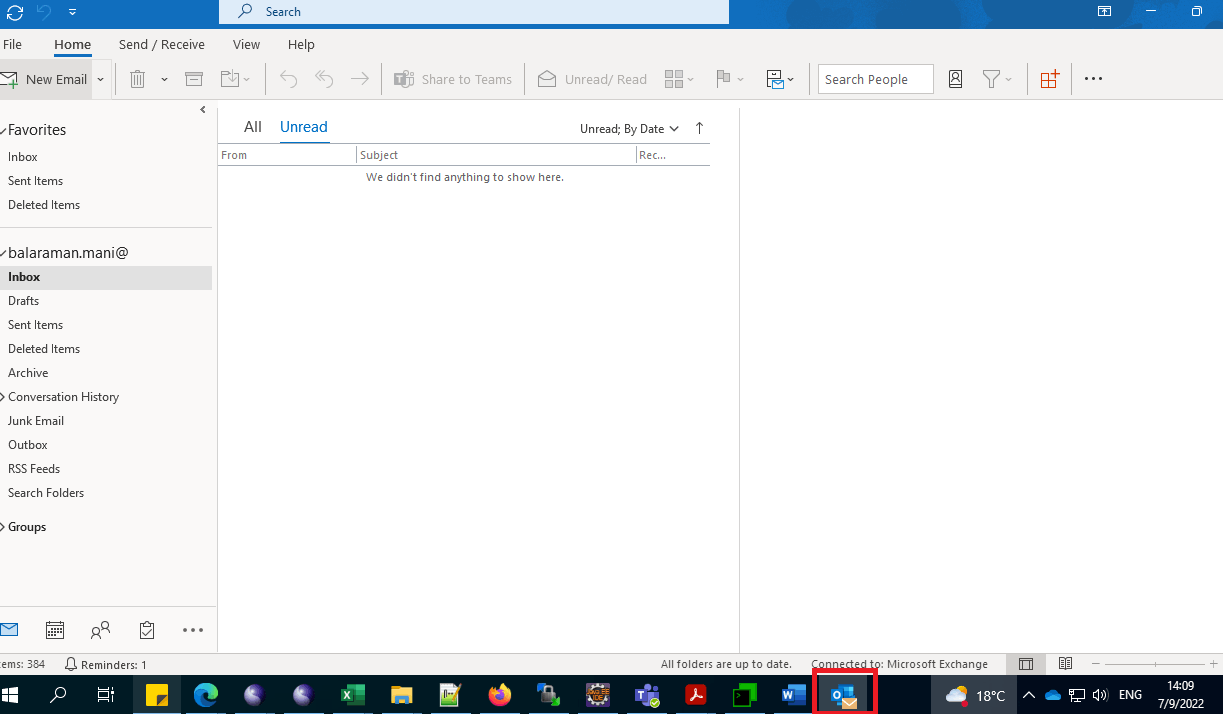
Task: Open the Junk Email folder
Action: [35, 420]
